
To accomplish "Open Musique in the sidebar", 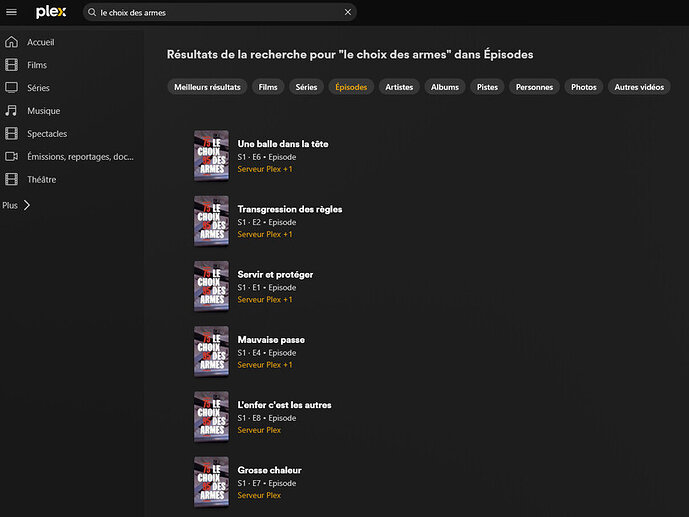I will [44, 111].
